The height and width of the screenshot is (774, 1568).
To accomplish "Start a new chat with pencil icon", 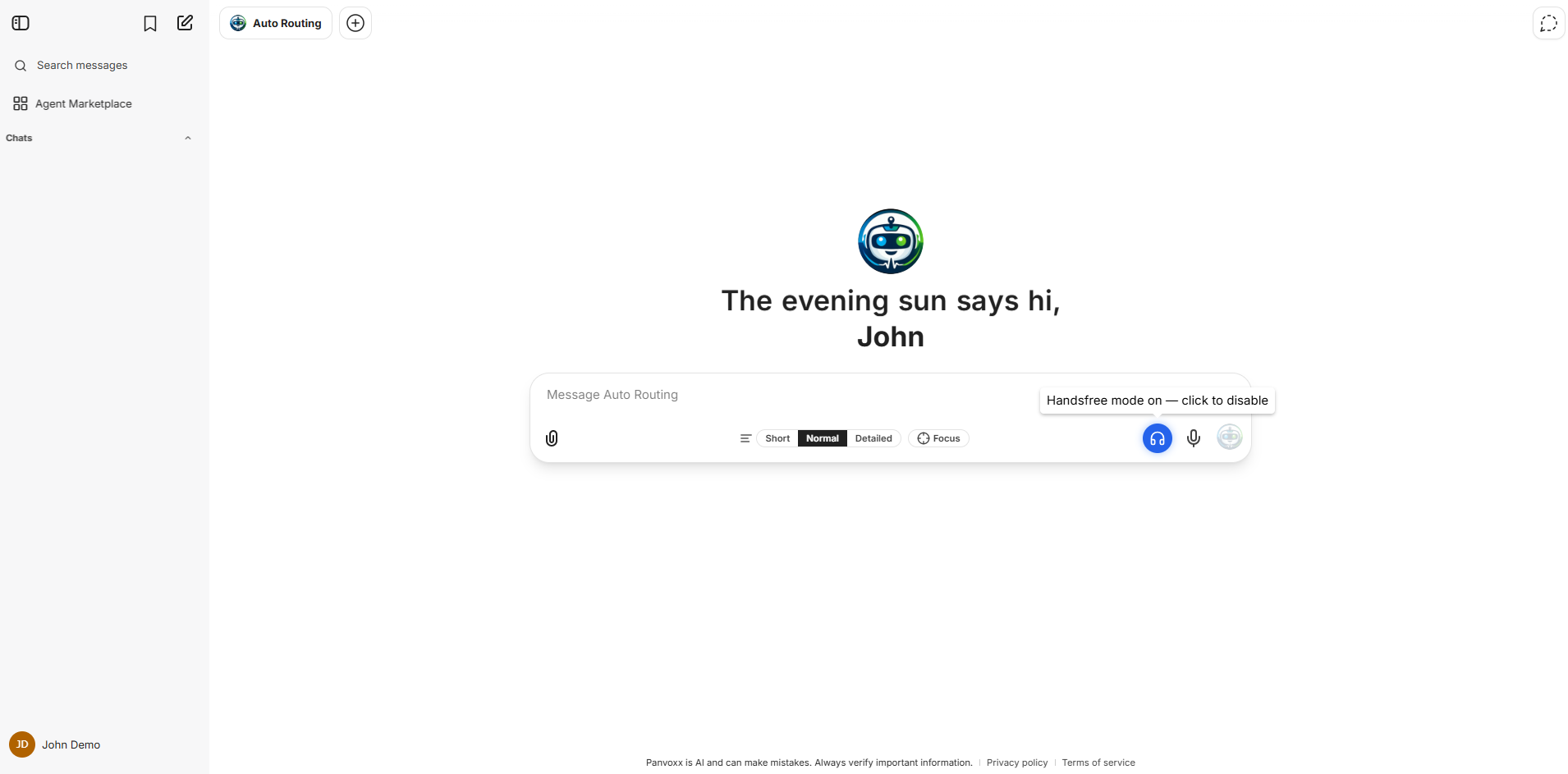I will (186, 23).
